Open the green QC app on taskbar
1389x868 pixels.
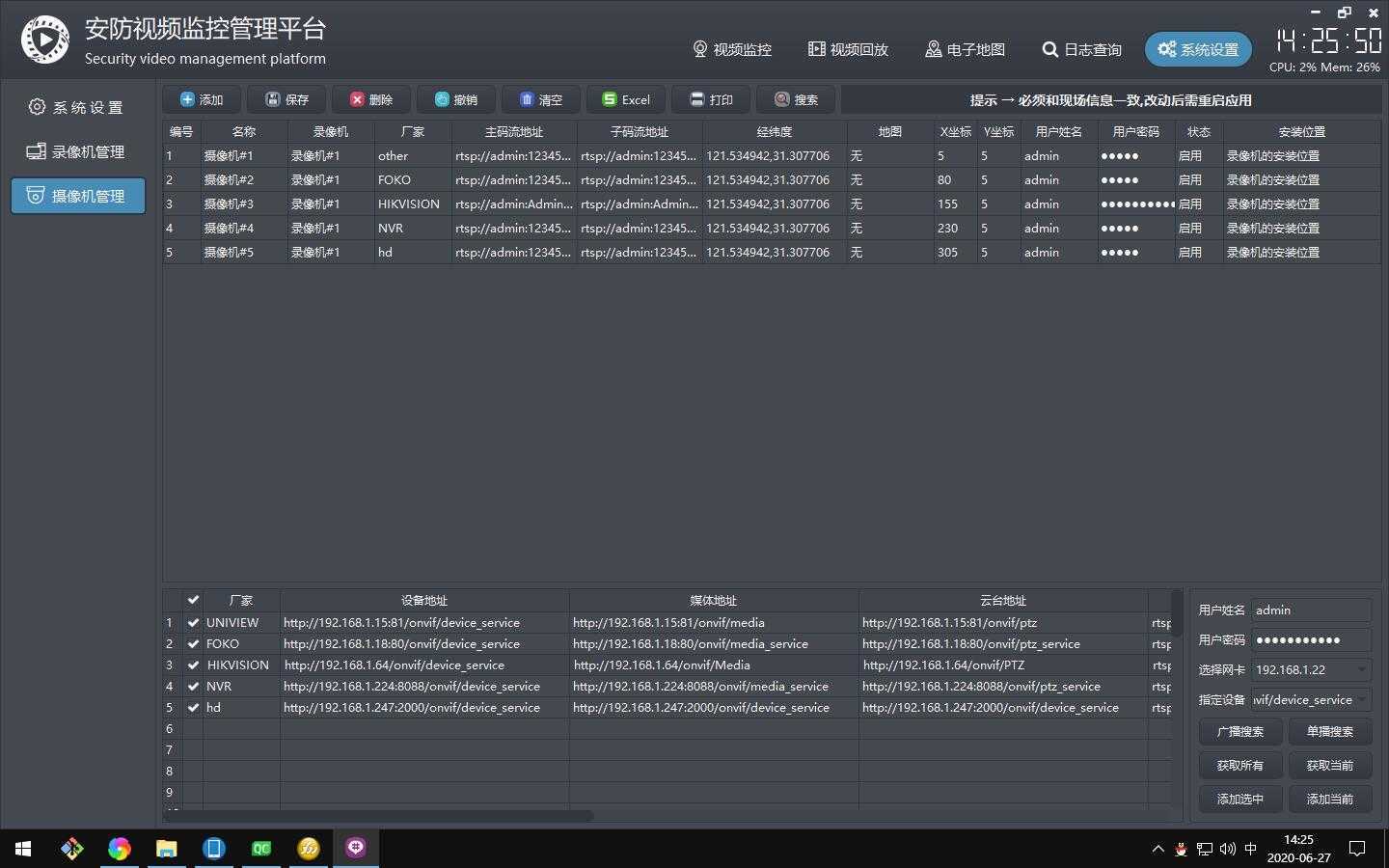[x=261, y=849]
